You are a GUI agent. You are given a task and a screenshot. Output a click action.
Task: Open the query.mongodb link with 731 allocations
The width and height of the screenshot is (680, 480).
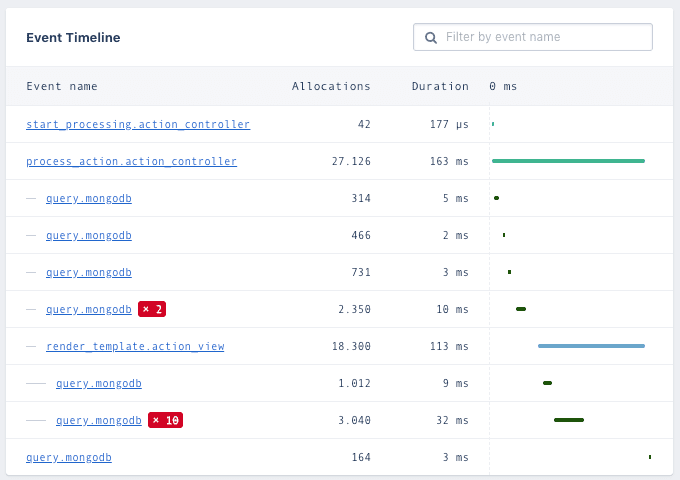89,272
